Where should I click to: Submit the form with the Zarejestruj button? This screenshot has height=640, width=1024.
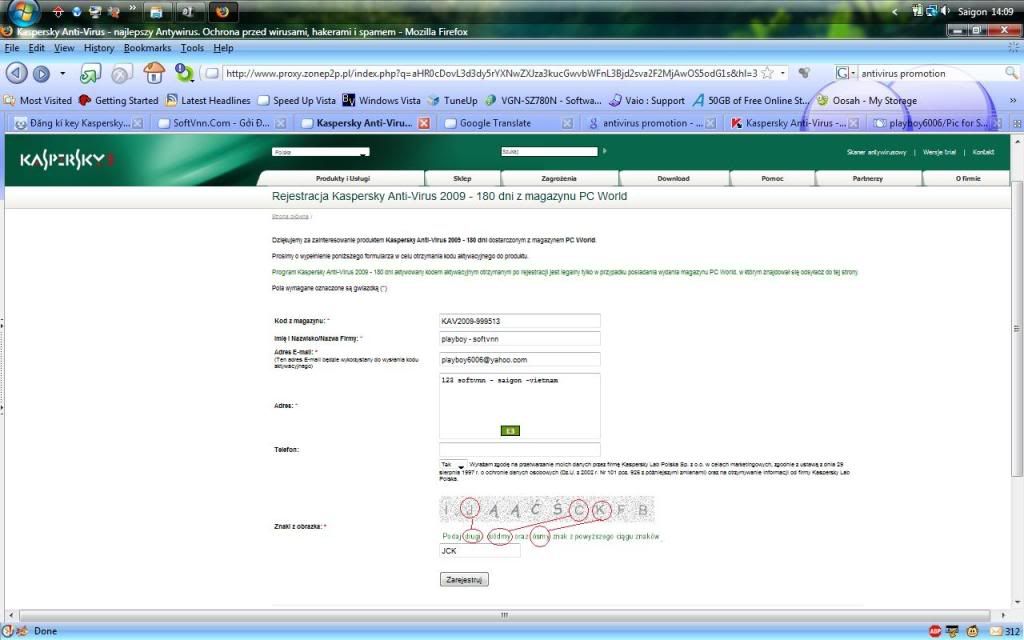[x=464, y=579]
